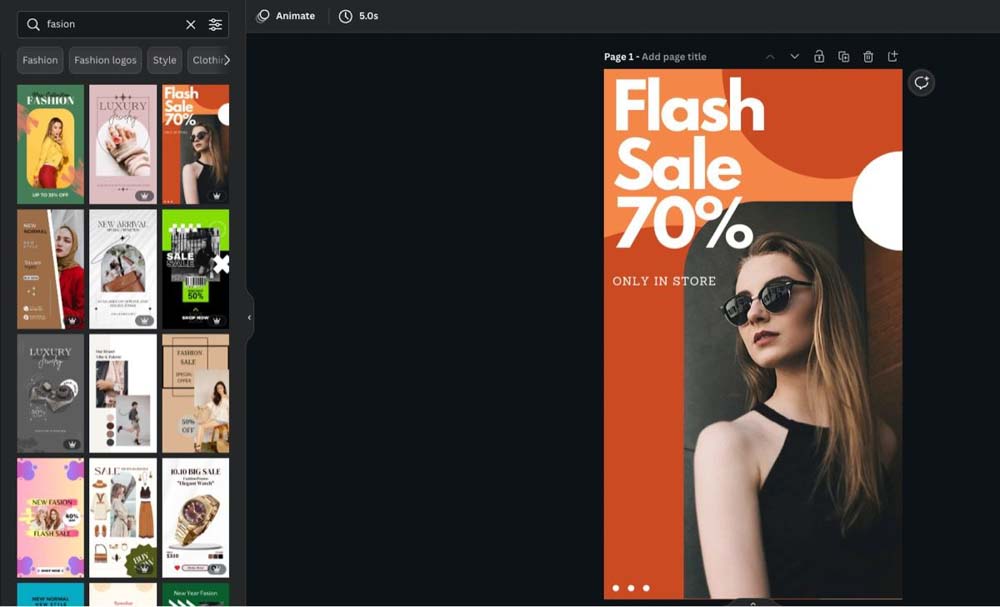The width and height of the screenshot is (1000, 607).
Task: Click the search magnifier icon
Action: click(33, 24)
